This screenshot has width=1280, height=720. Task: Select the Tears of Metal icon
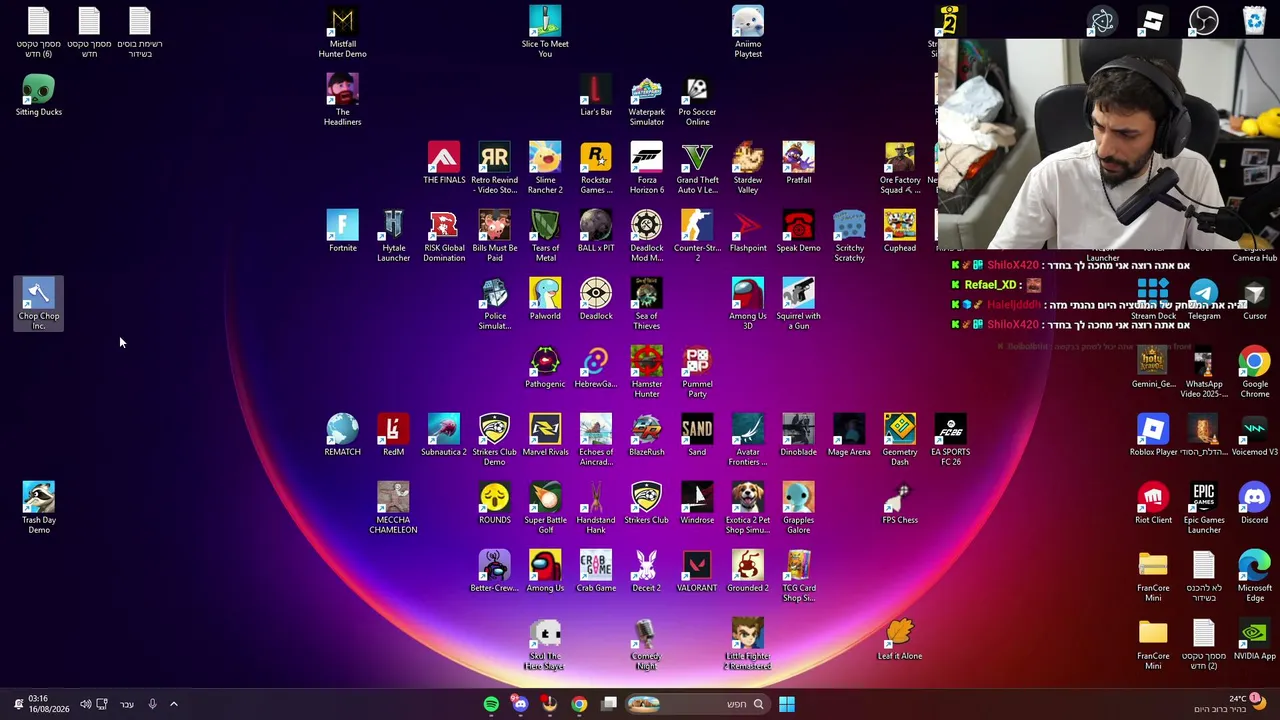point(545,236)
